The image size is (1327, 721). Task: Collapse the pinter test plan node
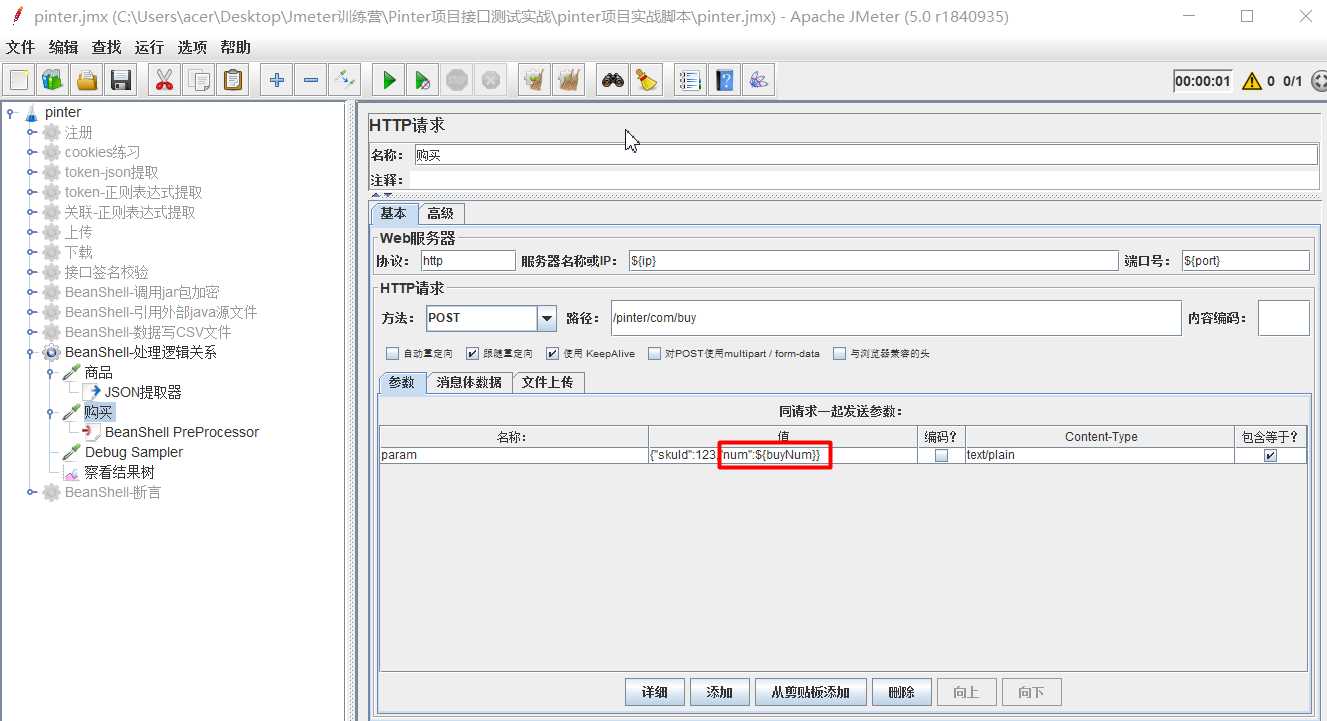pyautogui.click(x=11, y=112)
